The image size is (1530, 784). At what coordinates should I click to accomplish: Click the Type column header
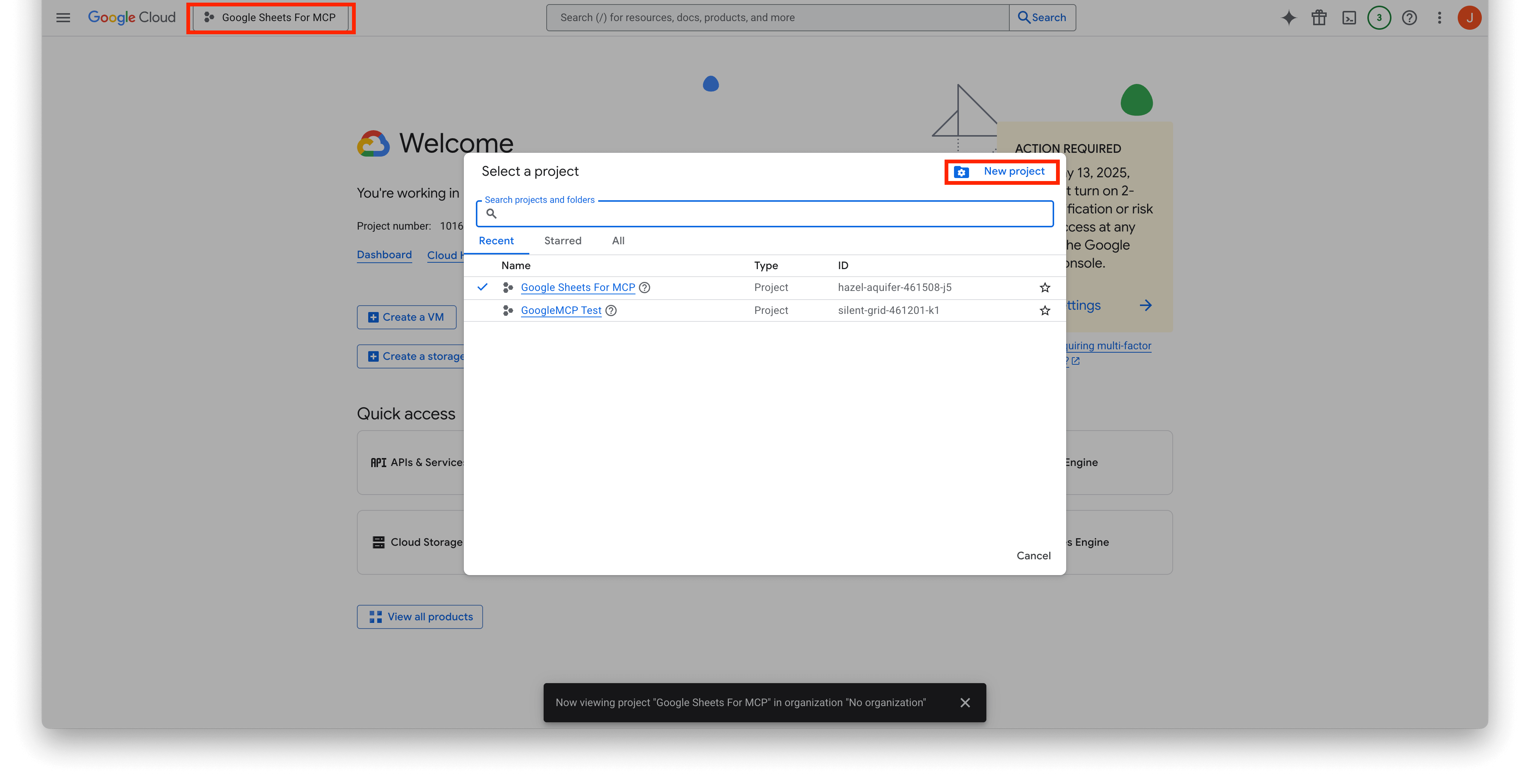(766, 265)
